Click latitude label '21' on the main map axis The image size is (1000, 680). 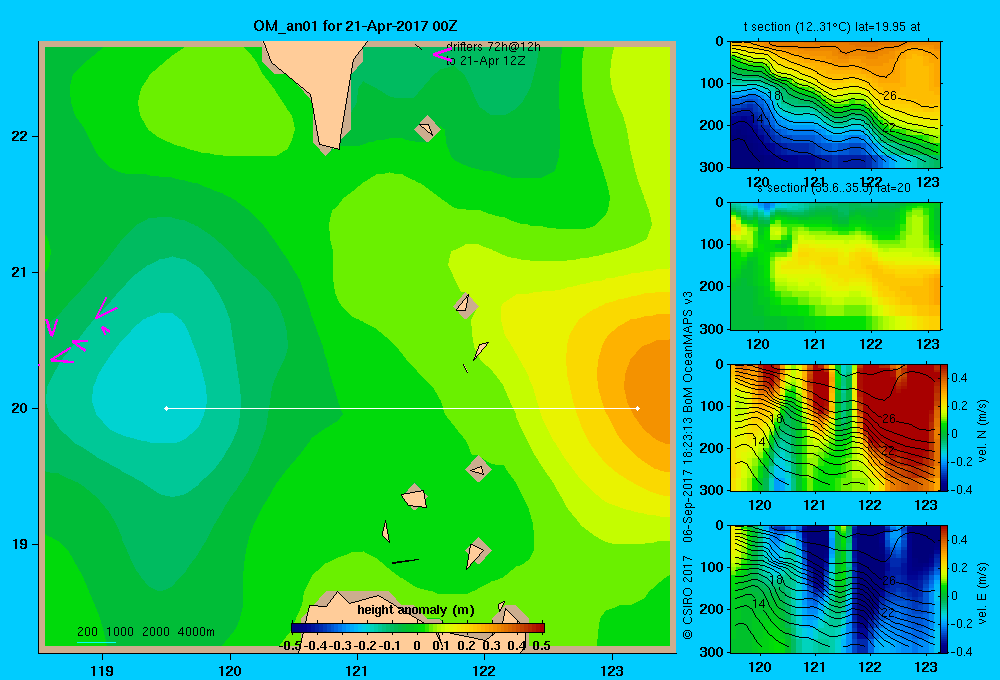click(19, 272)
